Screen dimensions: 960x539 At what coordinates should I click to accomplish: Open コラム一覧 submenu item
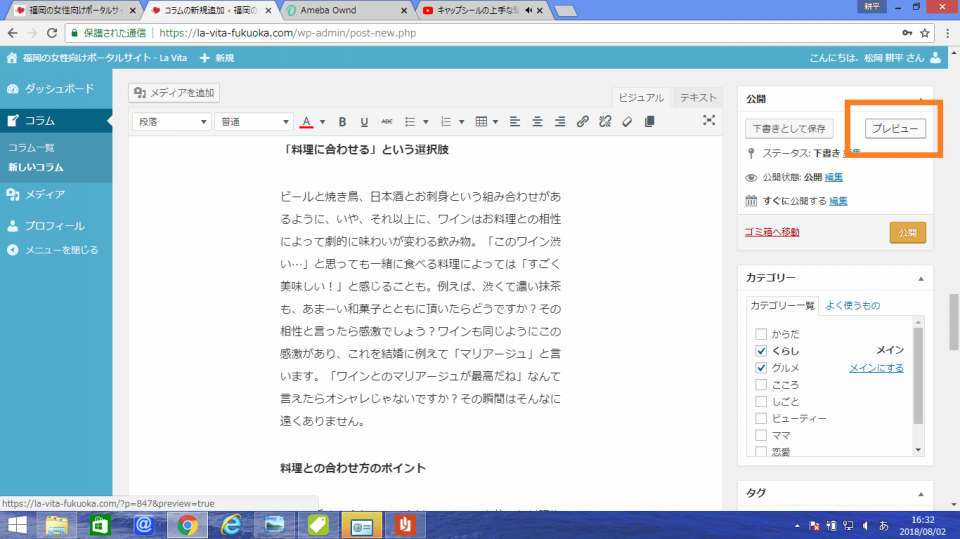[31, 148]
